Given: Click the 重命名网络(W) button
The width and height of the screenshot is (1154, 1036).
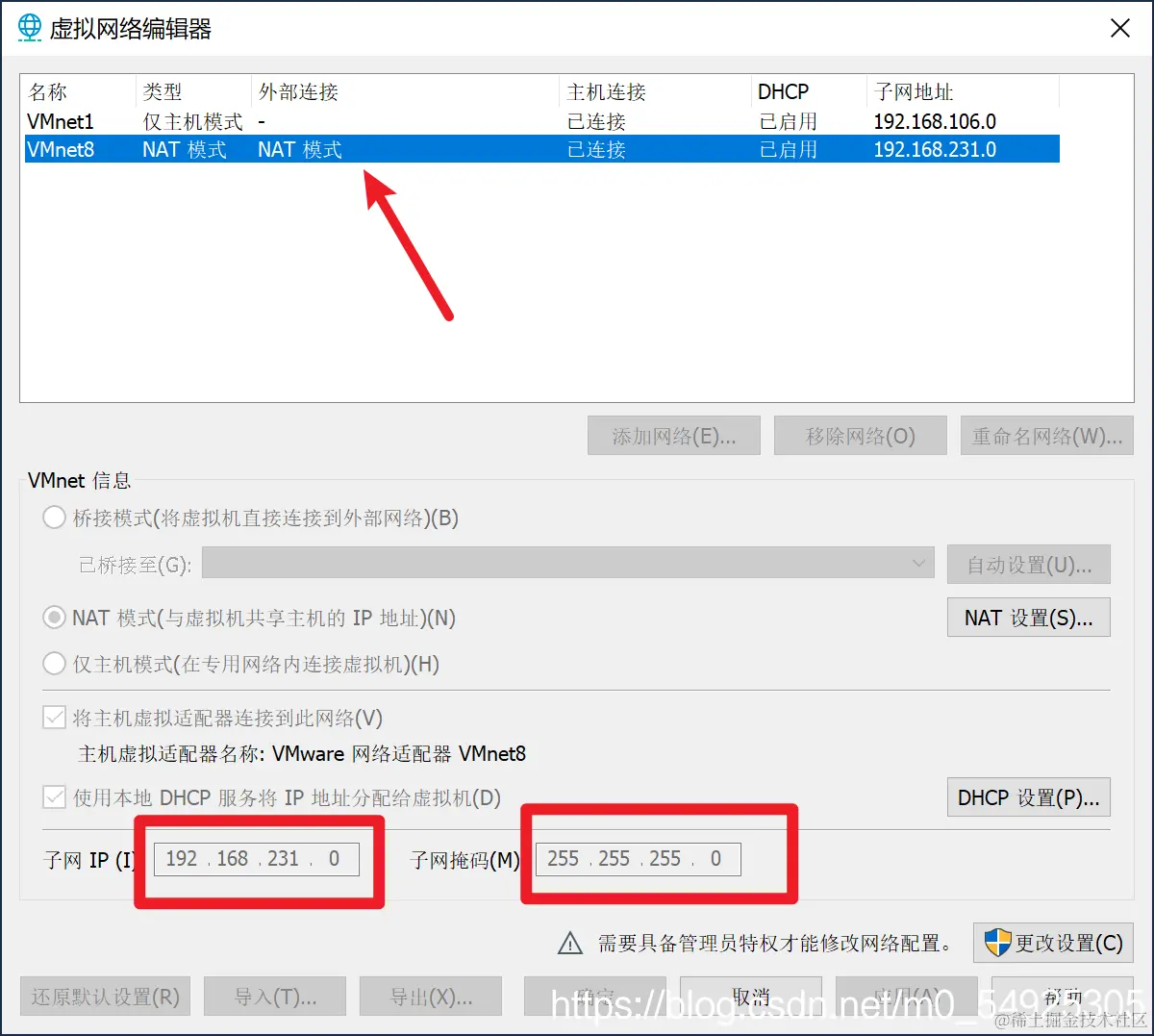Looking at the screenshot, I should click(1046, 436).
